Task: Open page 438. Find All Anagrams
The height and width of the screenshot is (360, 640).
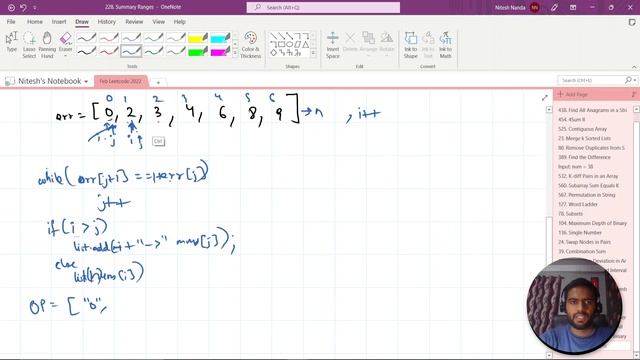Action: coord(592,110)
